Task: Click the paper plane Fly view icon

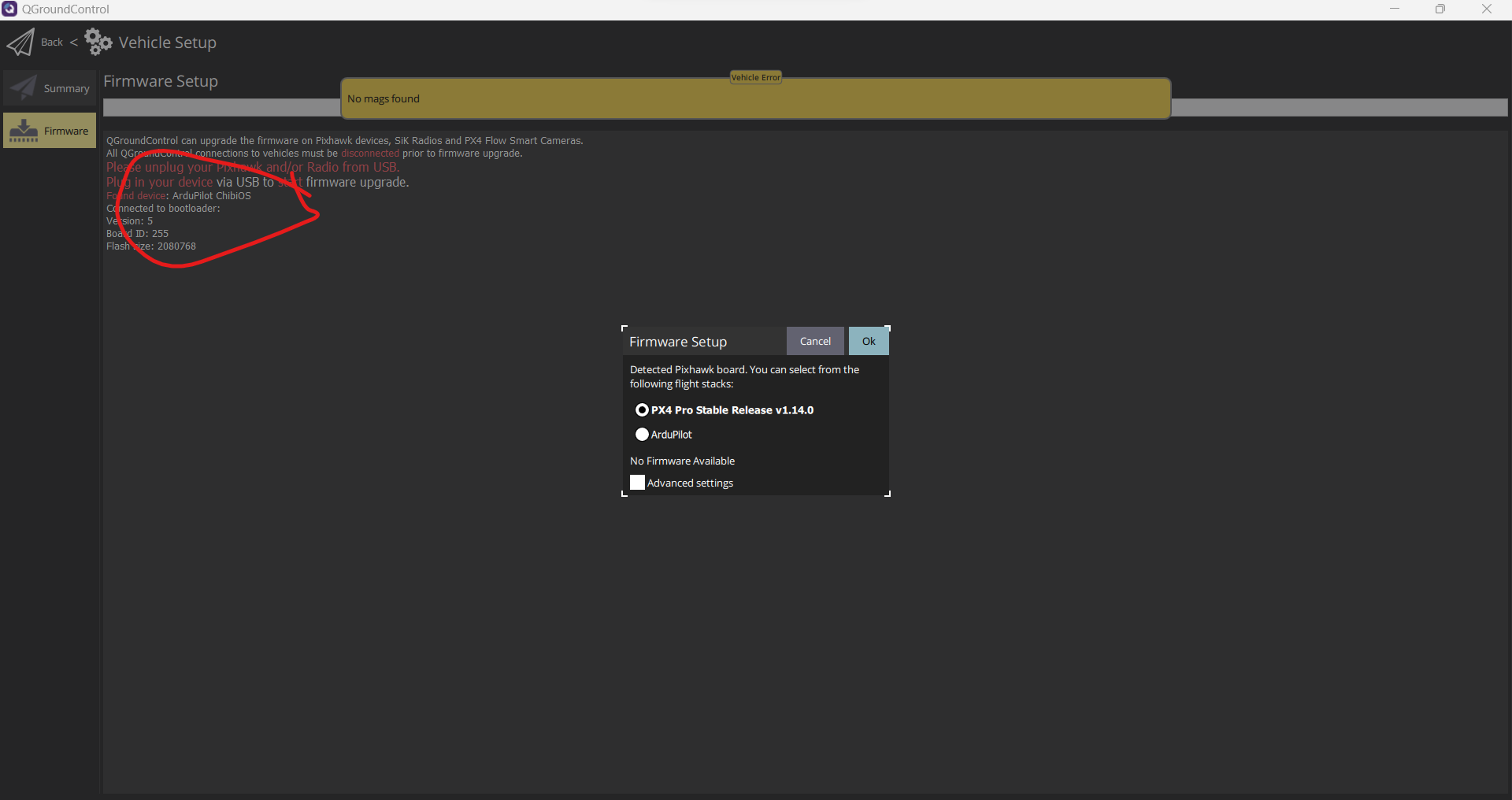Action: 20,43
